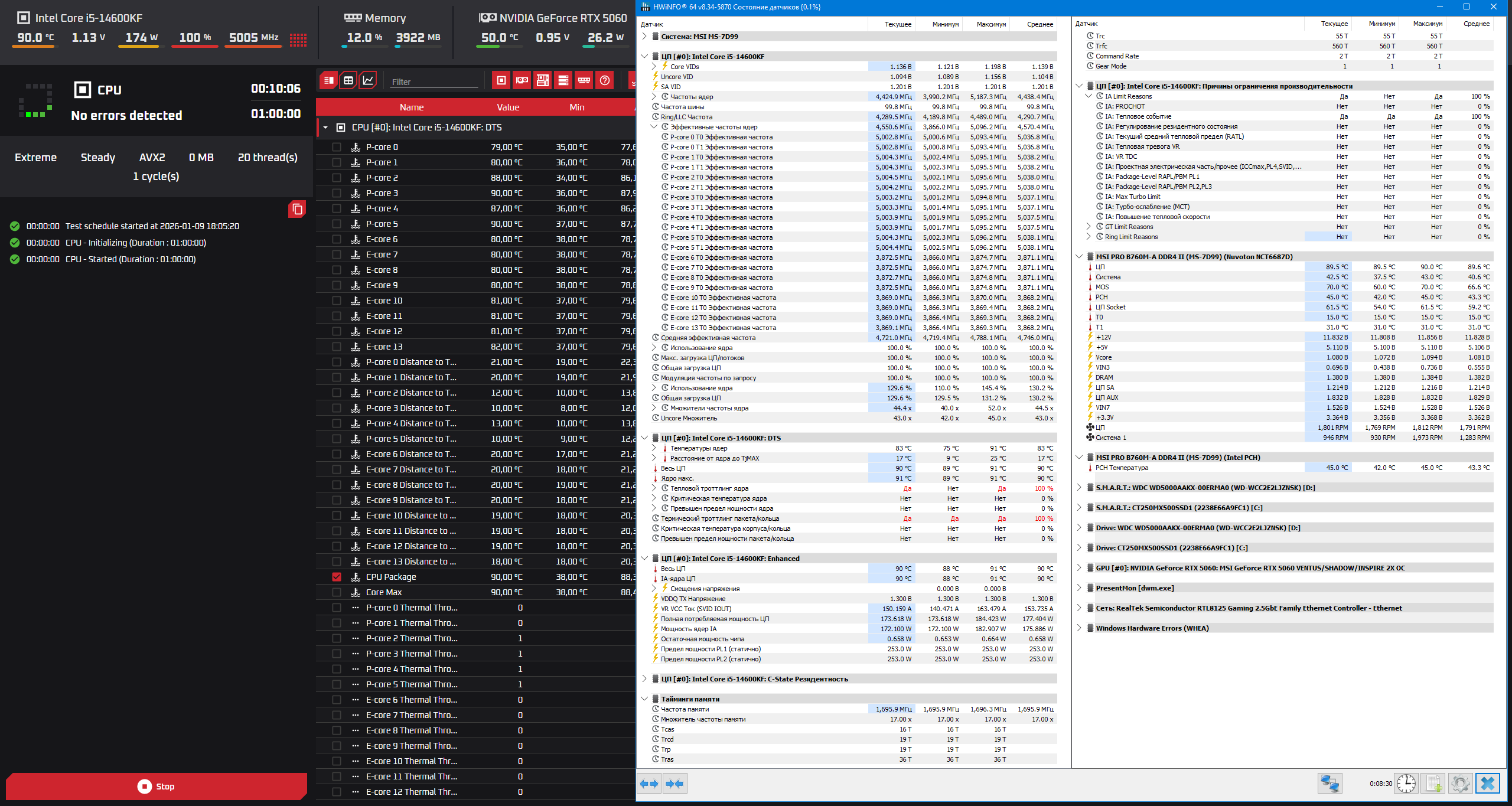The image size is (1512, 806).
Task: Open HWiNFO sensor settings gear
Action: 1460,784
